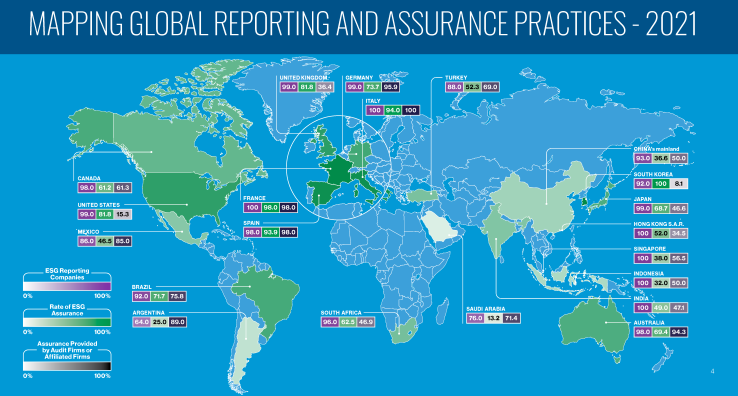Select Germany's dark 95.9 value box
Screen dimensions: 738x396
click(391, 87)
